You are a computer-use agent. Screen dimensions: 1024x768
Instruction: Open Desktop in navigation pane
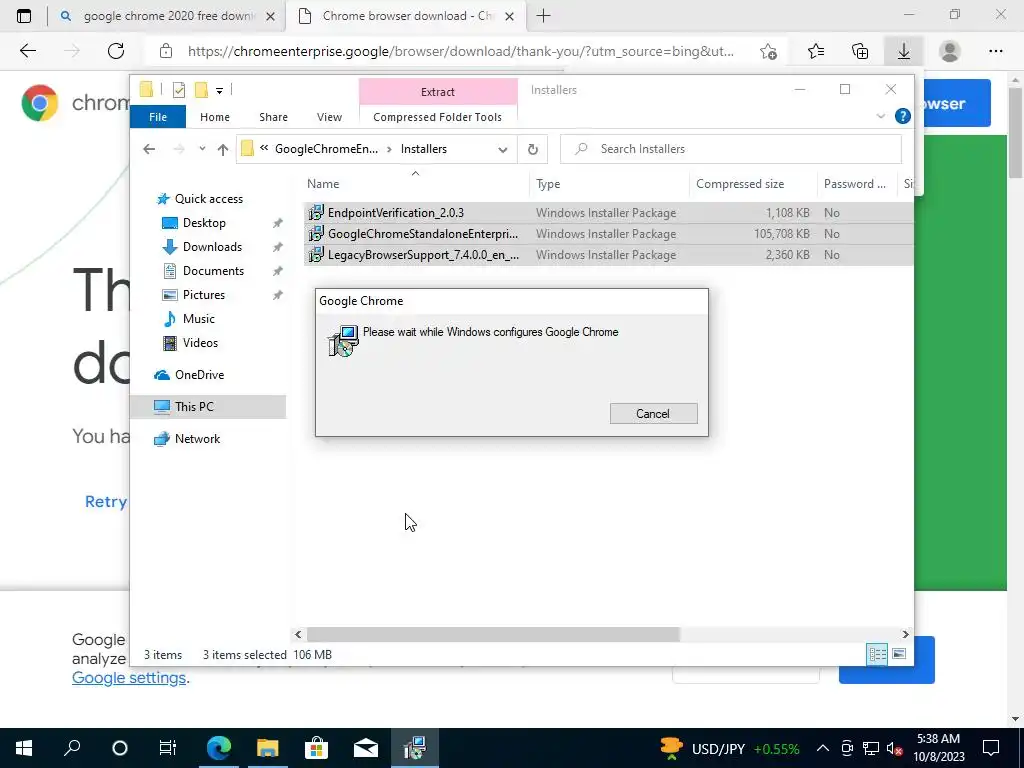click(x=204, y=223)
